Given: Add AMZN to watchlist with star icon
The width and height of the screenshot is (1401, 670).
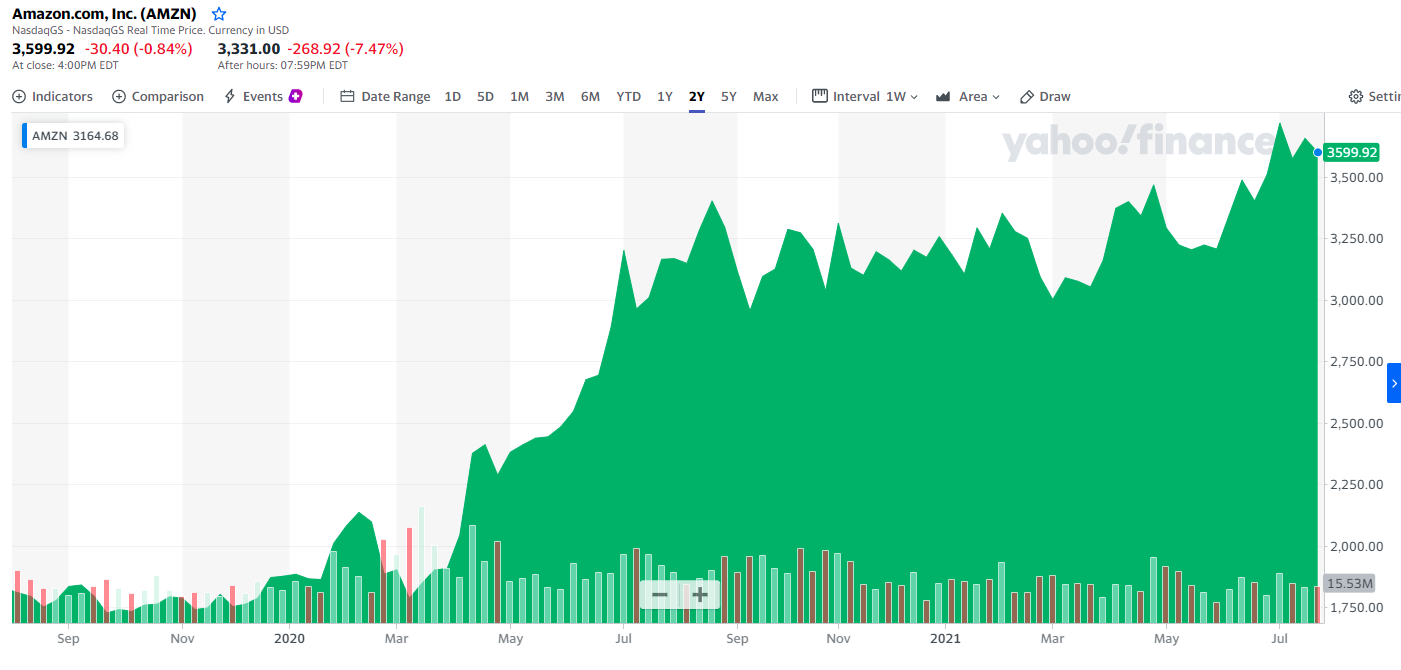Looking at the screenshot, I should 219,14.
